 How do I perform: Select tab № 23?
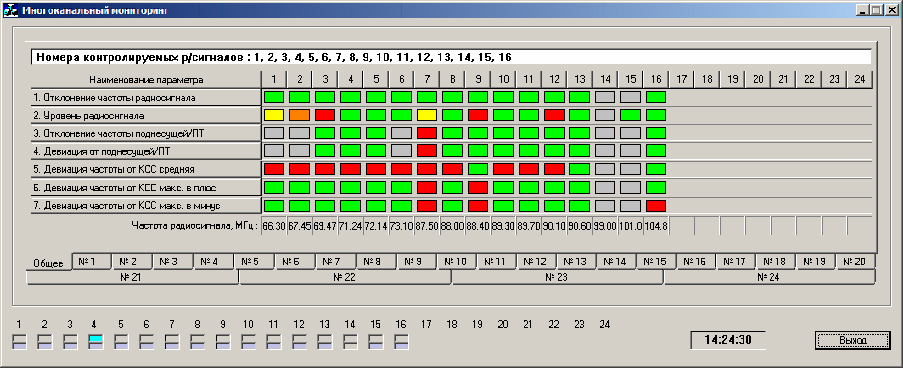[557, 277]
